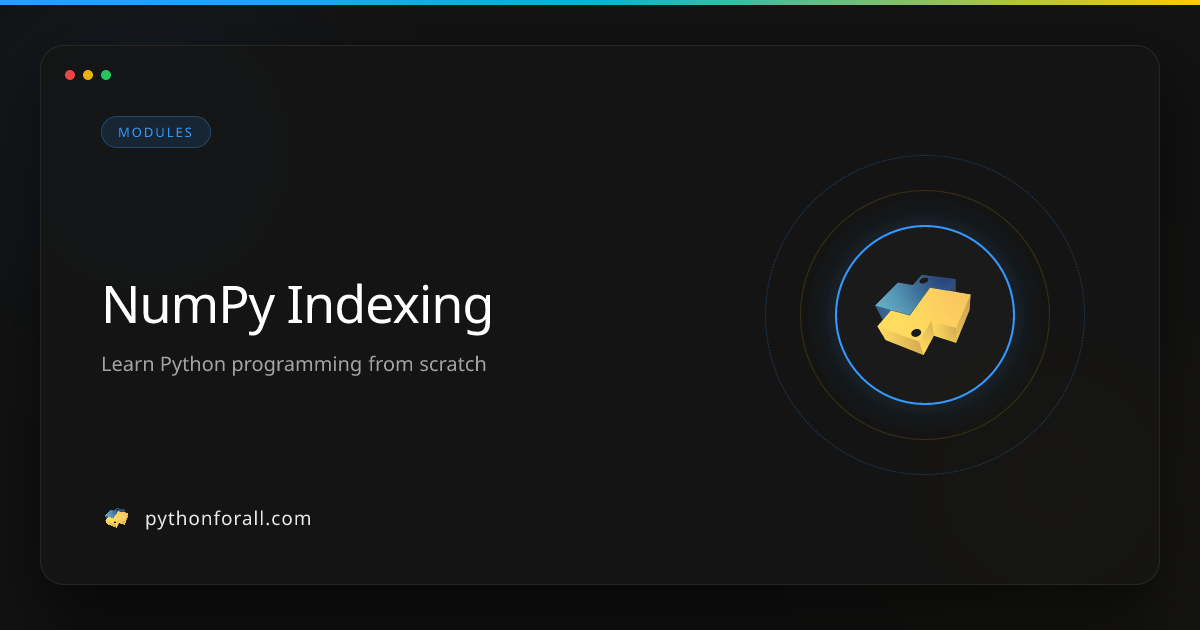Screen dimensions: 1200x630
Task: Click the 'NumPy Indexing' title
Action: click(x=297, y=306)
